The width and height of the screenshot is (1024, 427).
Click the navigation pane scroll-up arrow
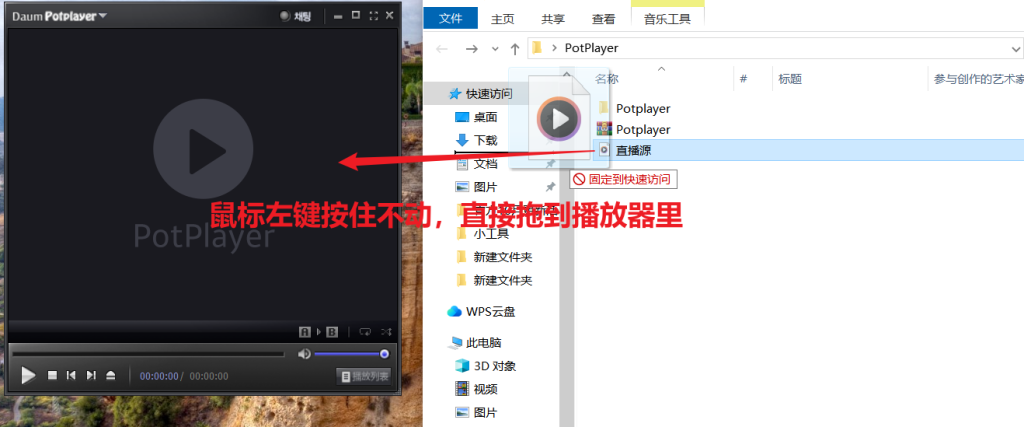[567, 74]
